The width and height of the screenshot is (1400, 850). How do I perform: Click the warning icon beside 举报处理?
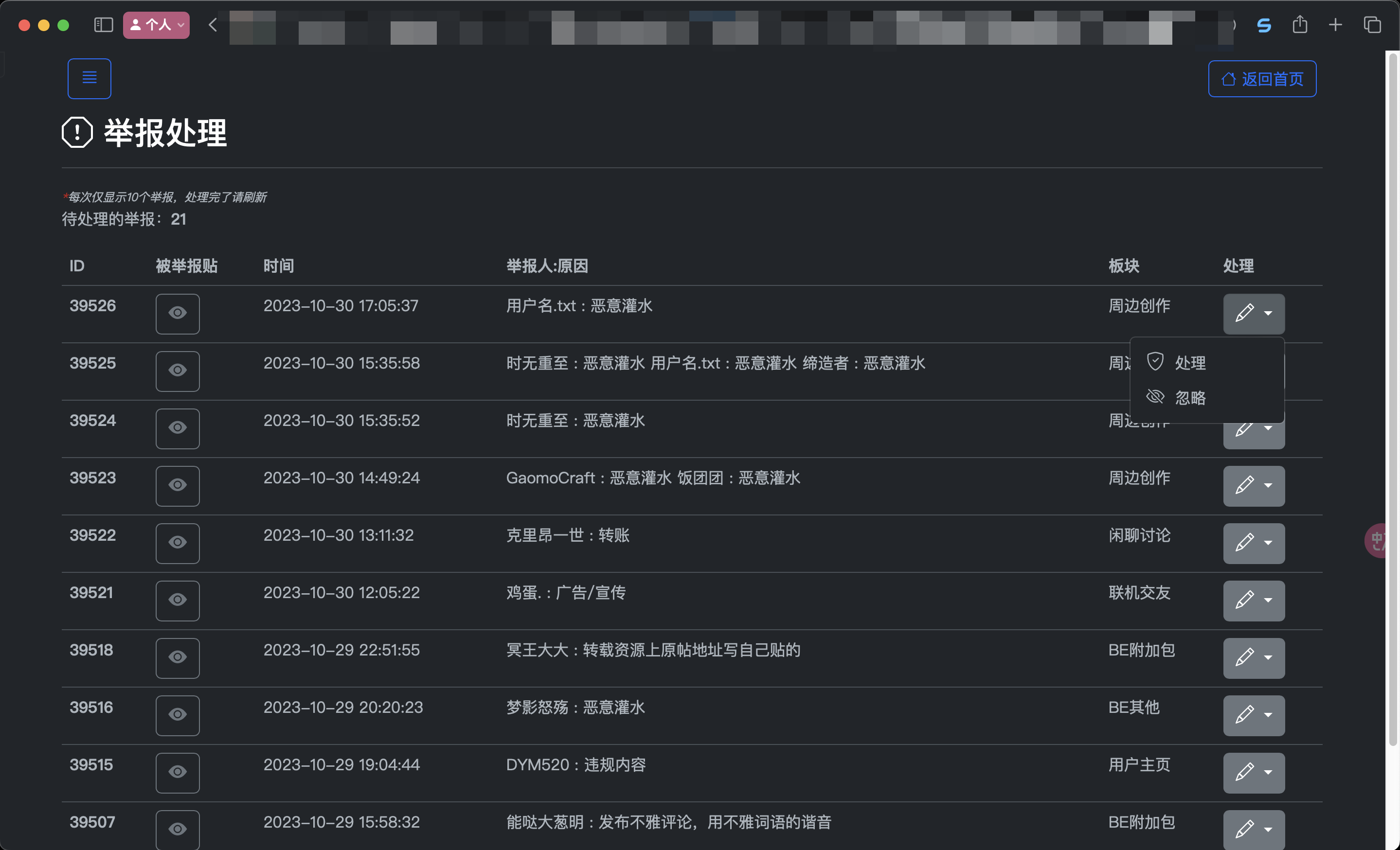coord(77,132)
